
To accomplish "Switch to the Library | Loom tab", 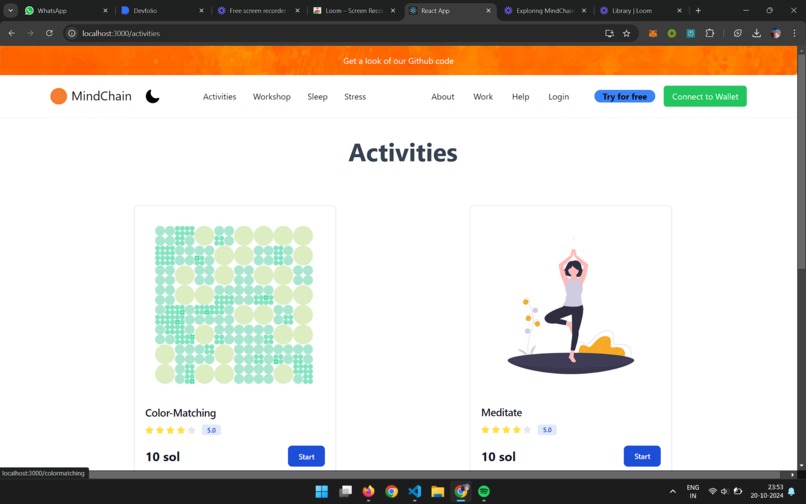I will [640, 10].
